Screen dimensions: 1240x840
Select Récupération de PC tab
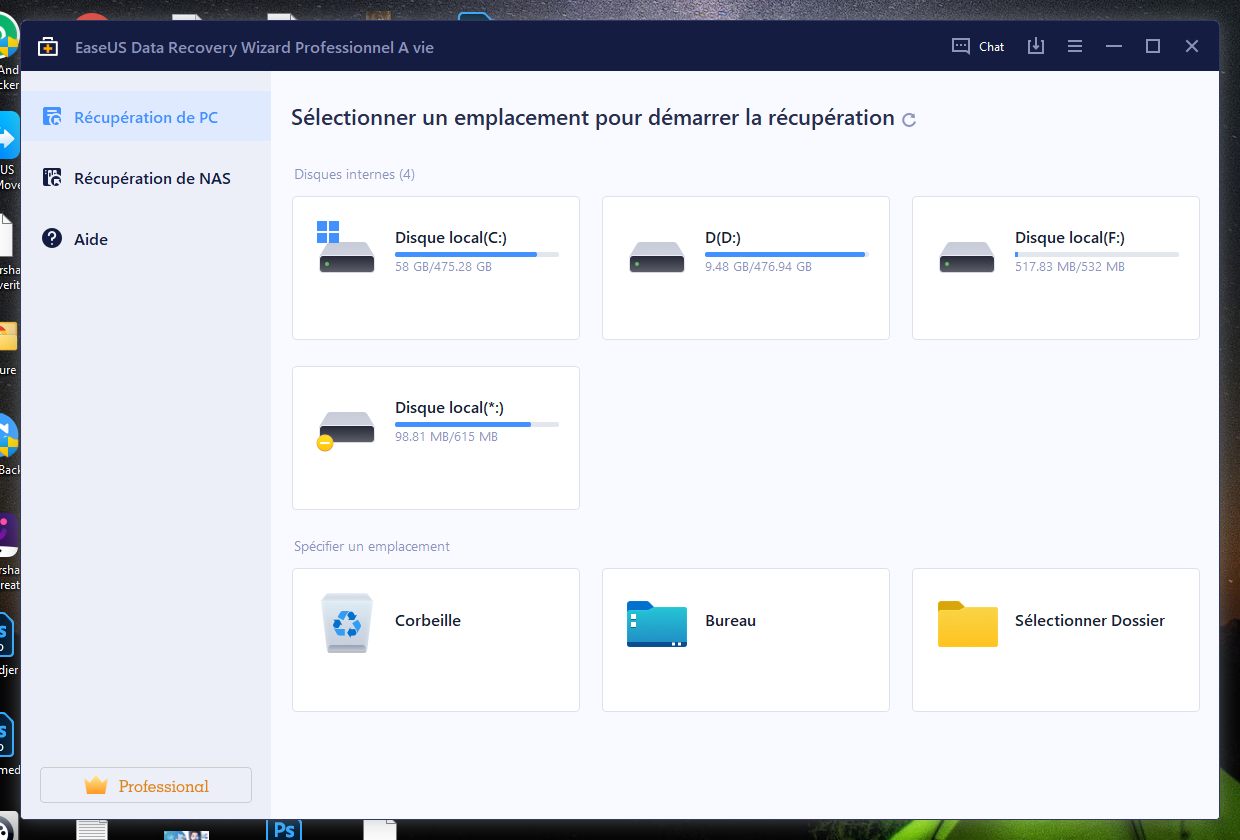146,117
